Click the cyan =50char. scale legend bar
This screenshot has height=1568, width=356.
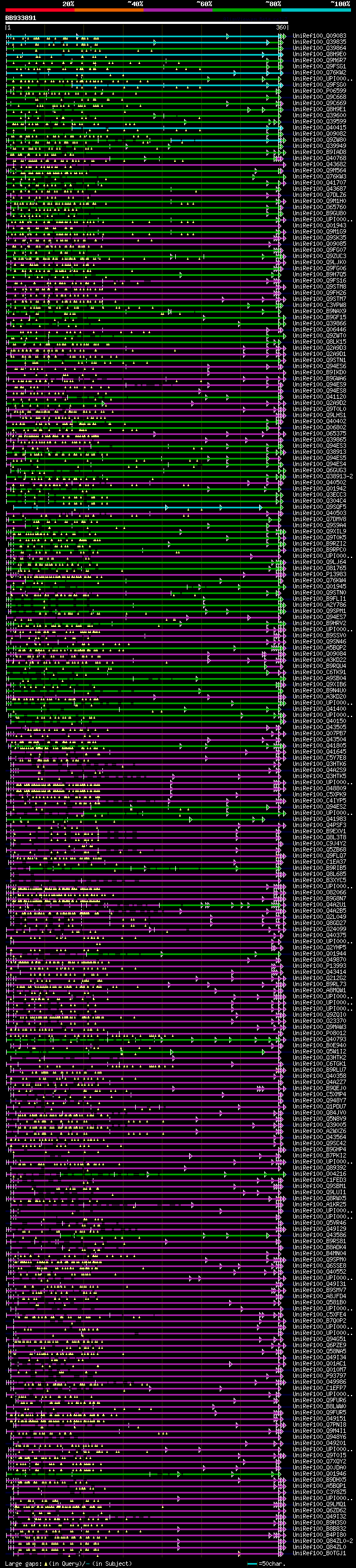coord(253,1564)
